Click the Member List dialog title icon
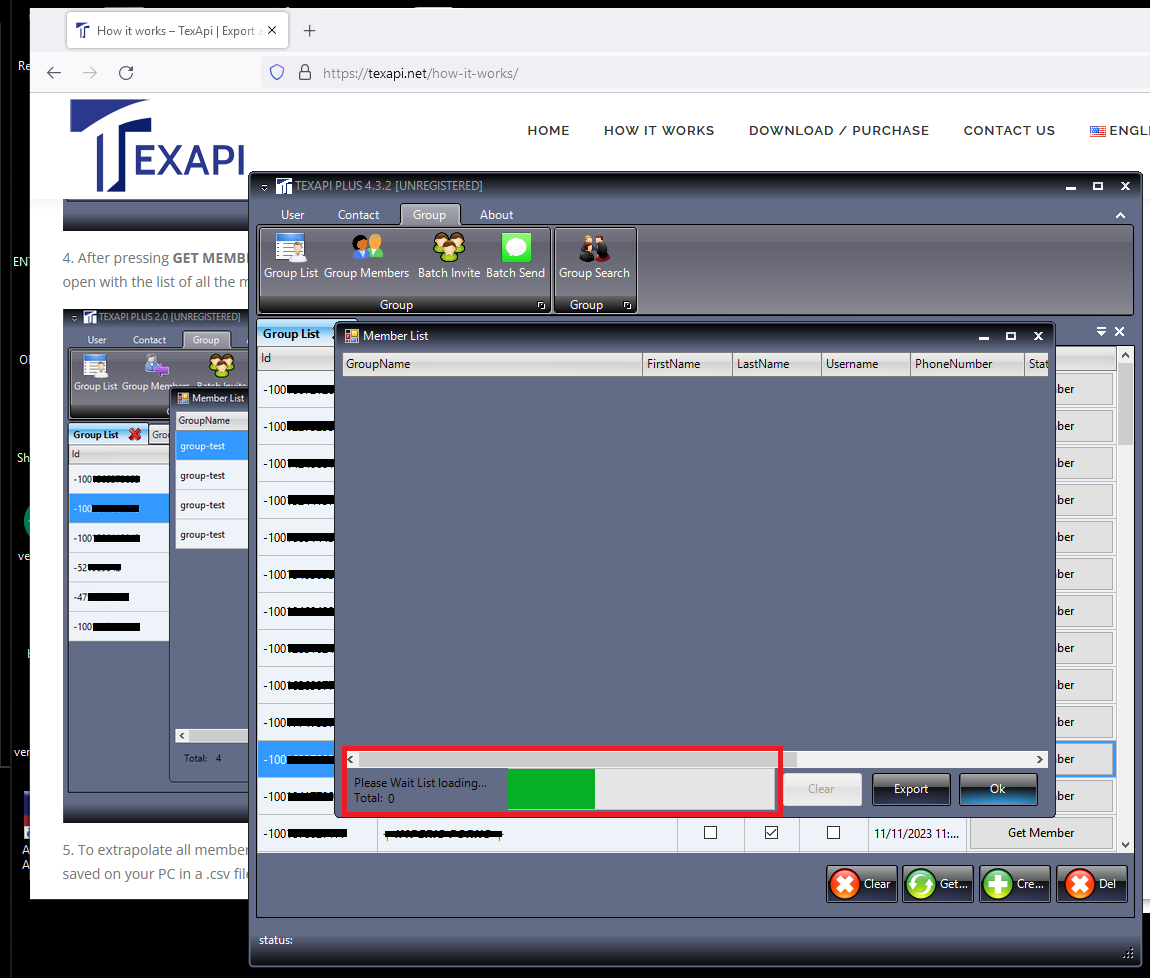 coord(351,336)
